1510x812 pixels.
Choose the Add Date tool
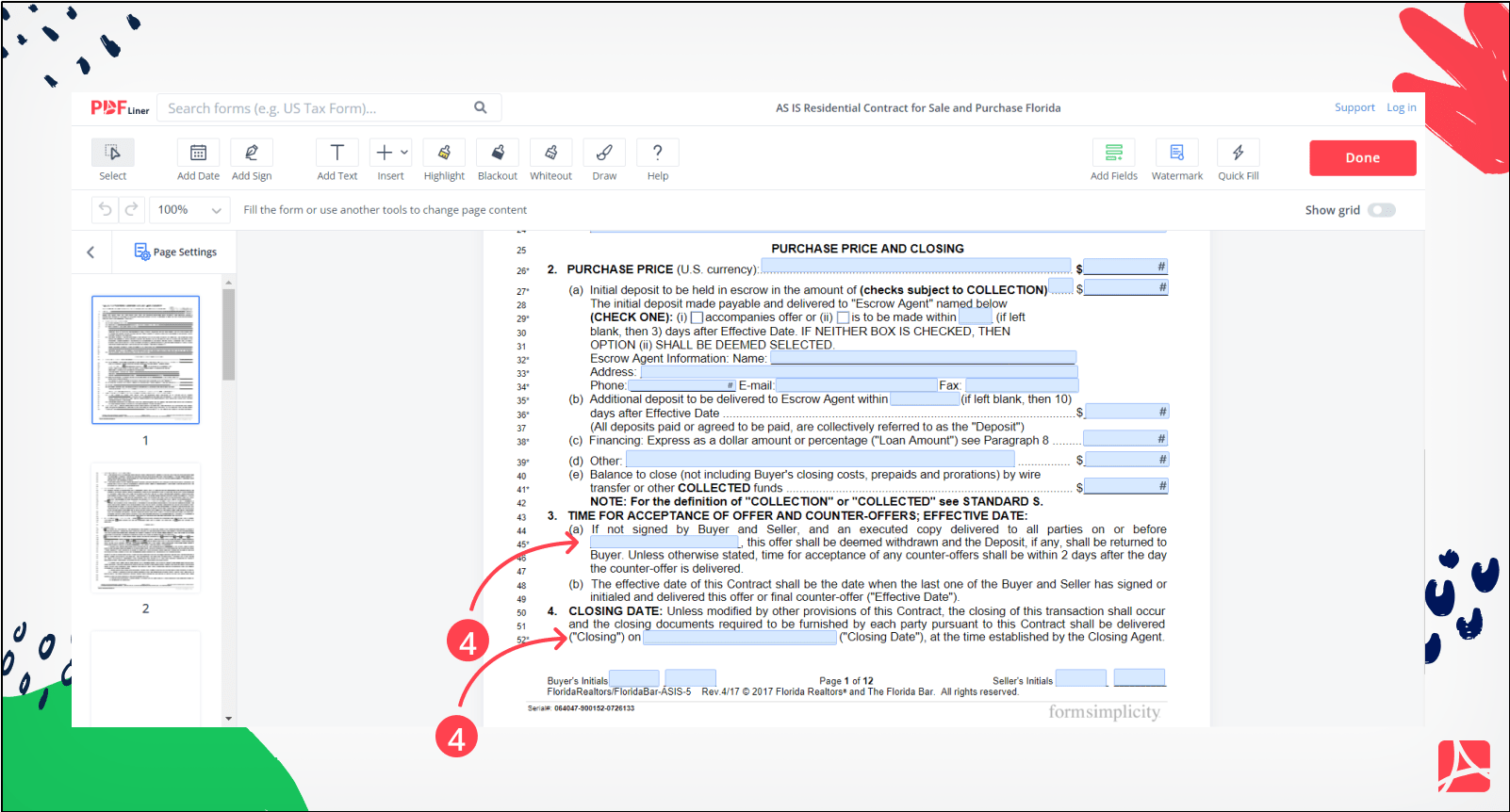198,153
